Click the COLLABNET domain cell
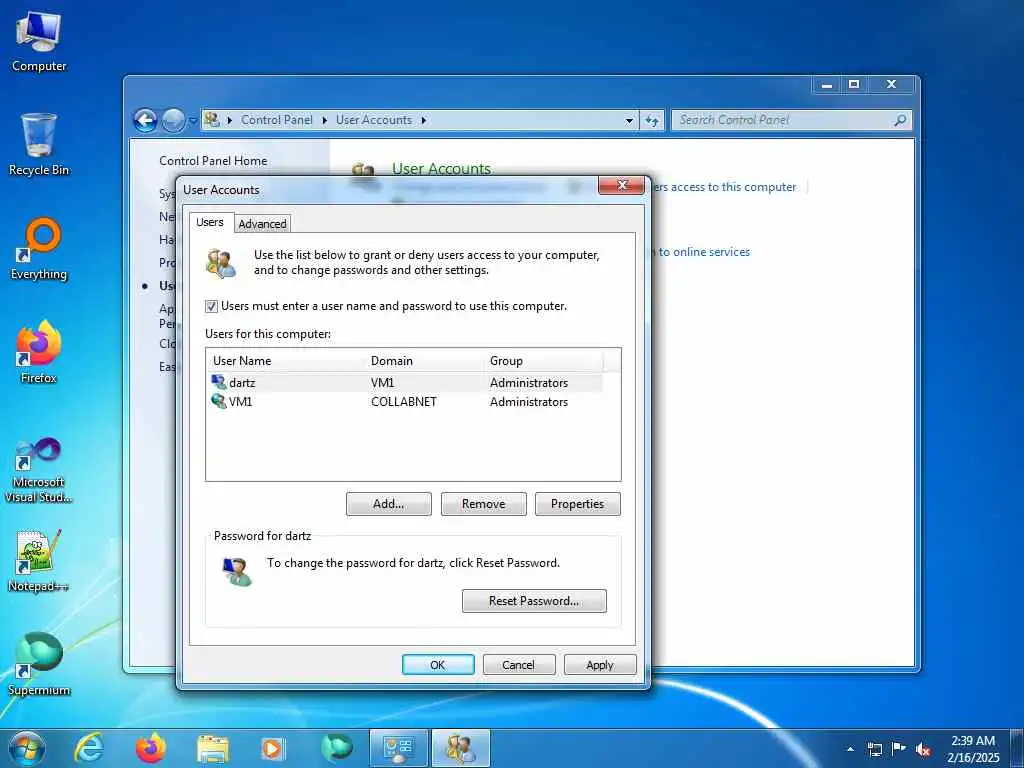1024x768 pixels. pyautogui.click(x=404, y=402)
